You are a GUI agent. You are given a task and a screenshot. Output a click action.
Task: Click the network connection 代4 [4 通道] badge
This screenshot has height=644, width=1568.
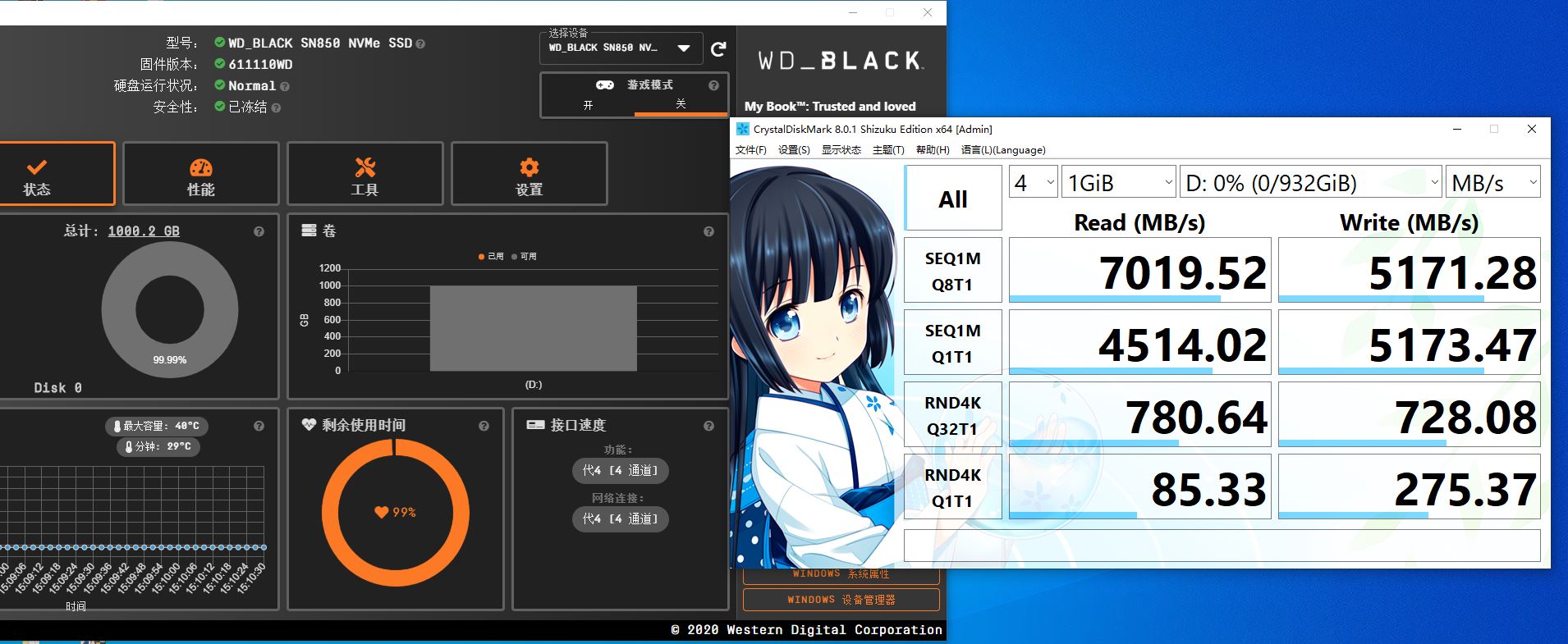pyautogui.click(x=620, y=519)
